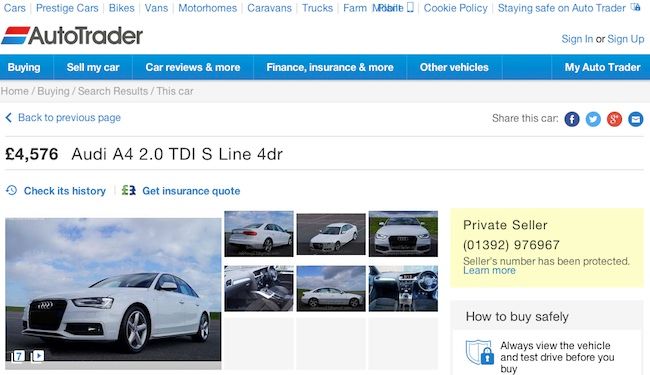650x375 pixels.
Task: Go to Buying breadcrumb
Action: 53,91
